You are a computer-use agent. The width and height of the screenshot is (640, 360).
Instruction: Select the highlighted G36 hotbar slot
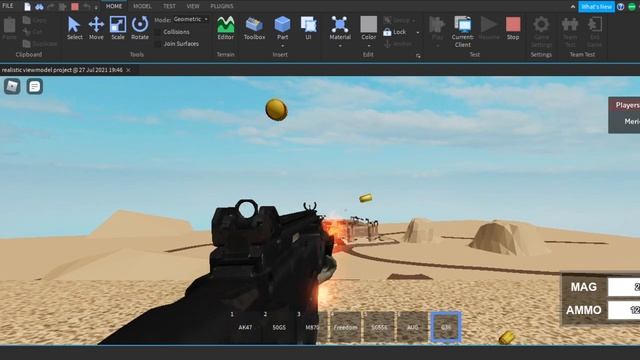[446, 327]
